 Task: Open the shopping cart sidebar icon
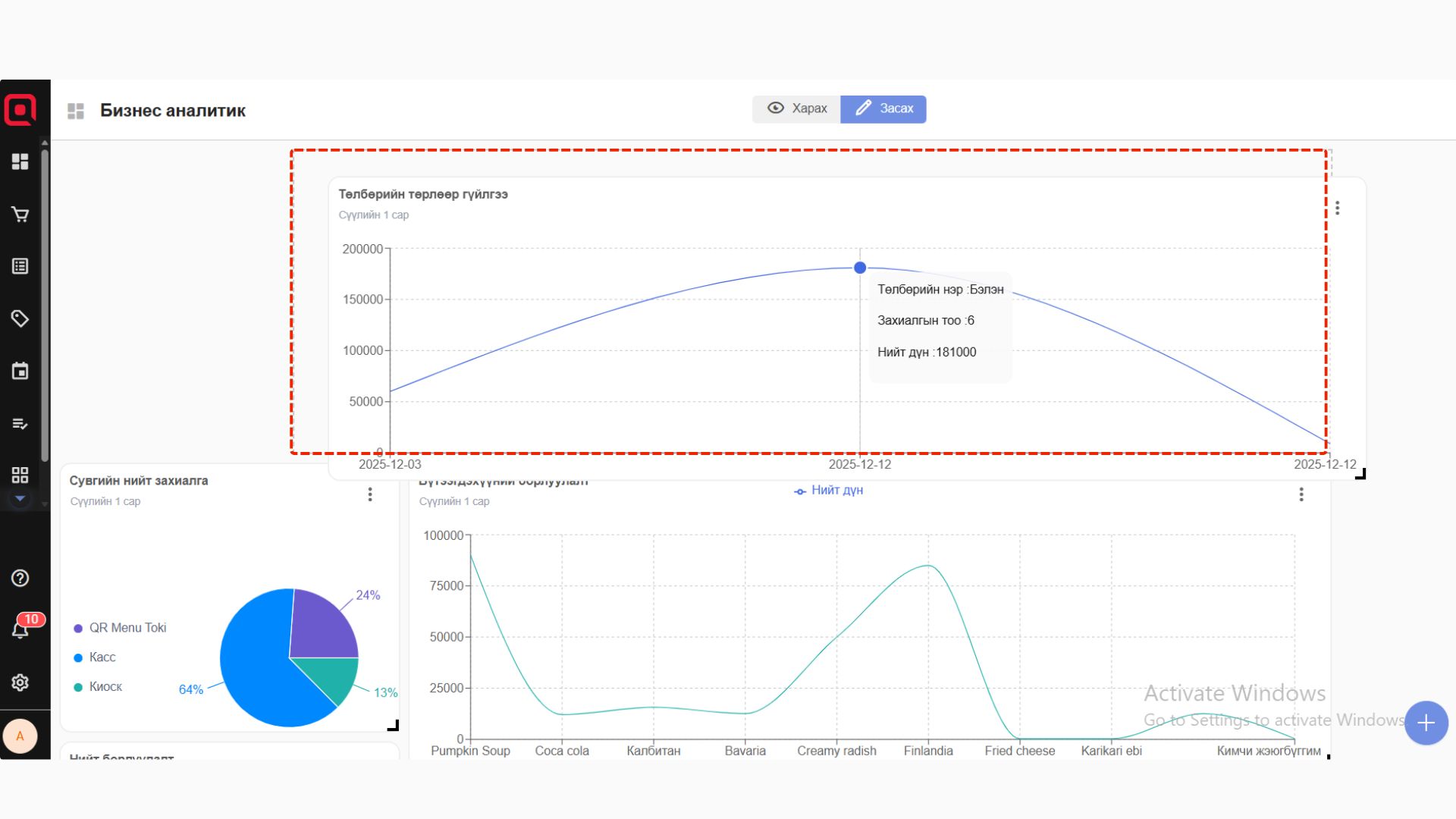click(x=20, y=215)
